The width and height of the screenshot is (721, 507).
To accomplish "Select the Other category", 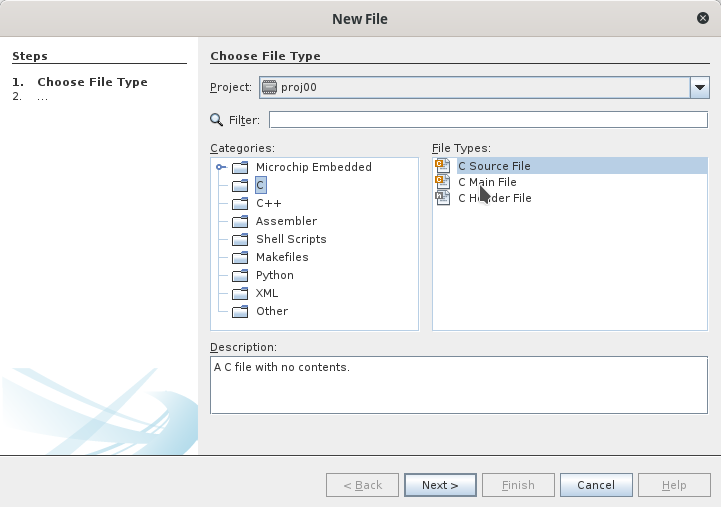I will (x=272, y=311).
